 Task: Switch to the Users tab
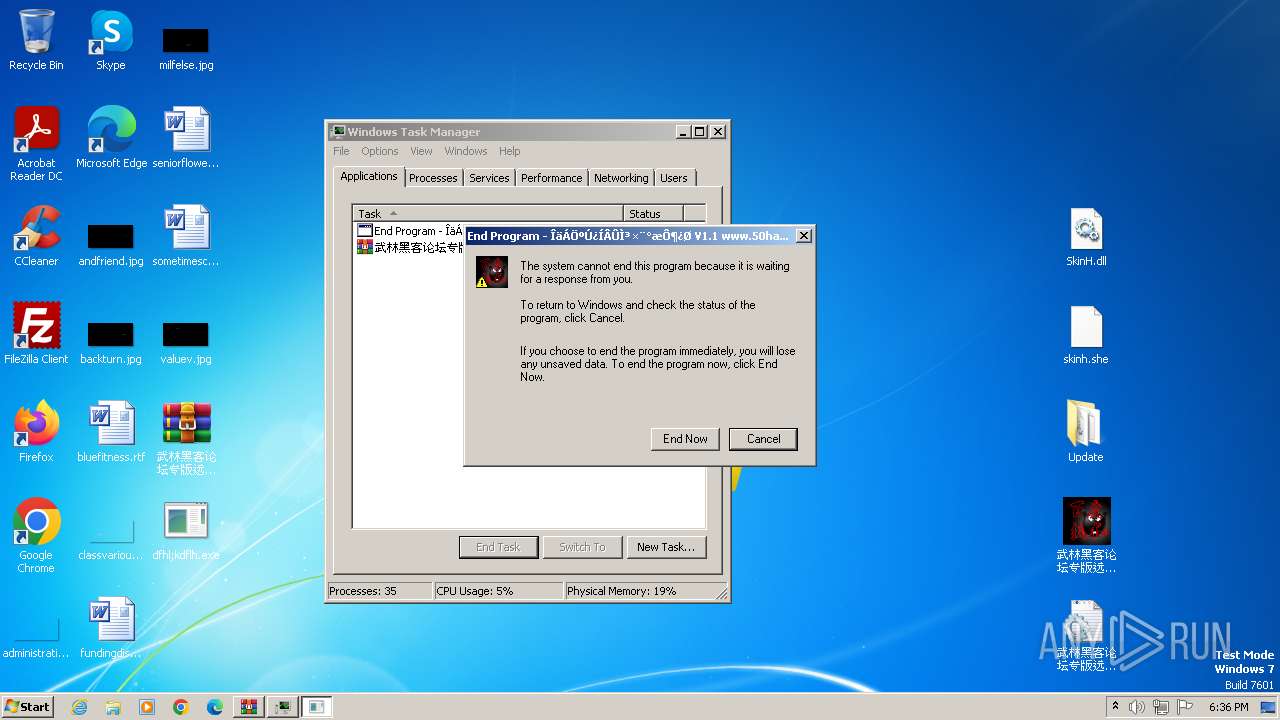pyautogui.click(x=674, y=178)
